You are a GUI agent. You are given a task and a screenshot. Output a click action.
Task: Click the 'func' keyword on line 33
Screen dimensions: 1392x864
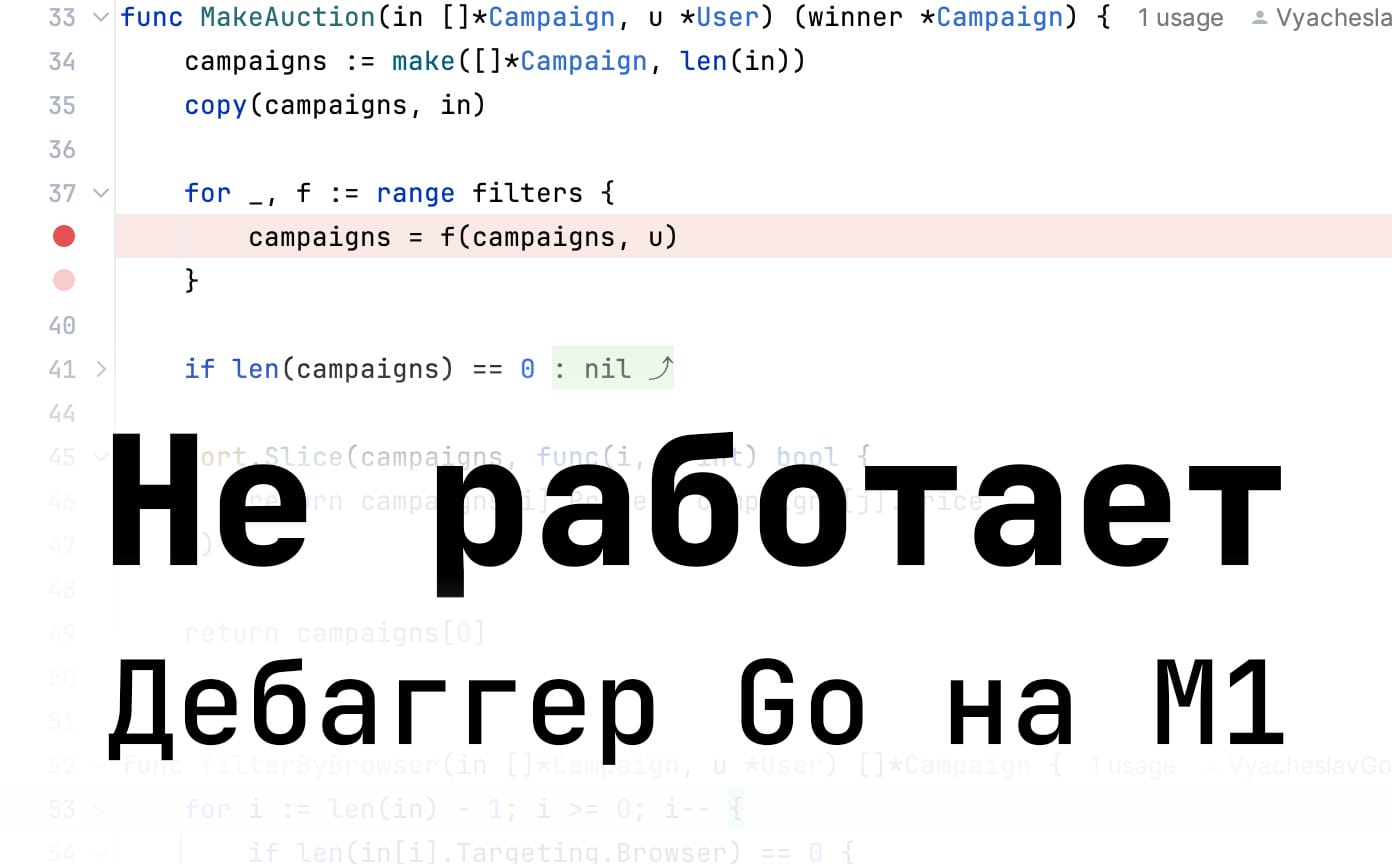[x=152, y=18]
